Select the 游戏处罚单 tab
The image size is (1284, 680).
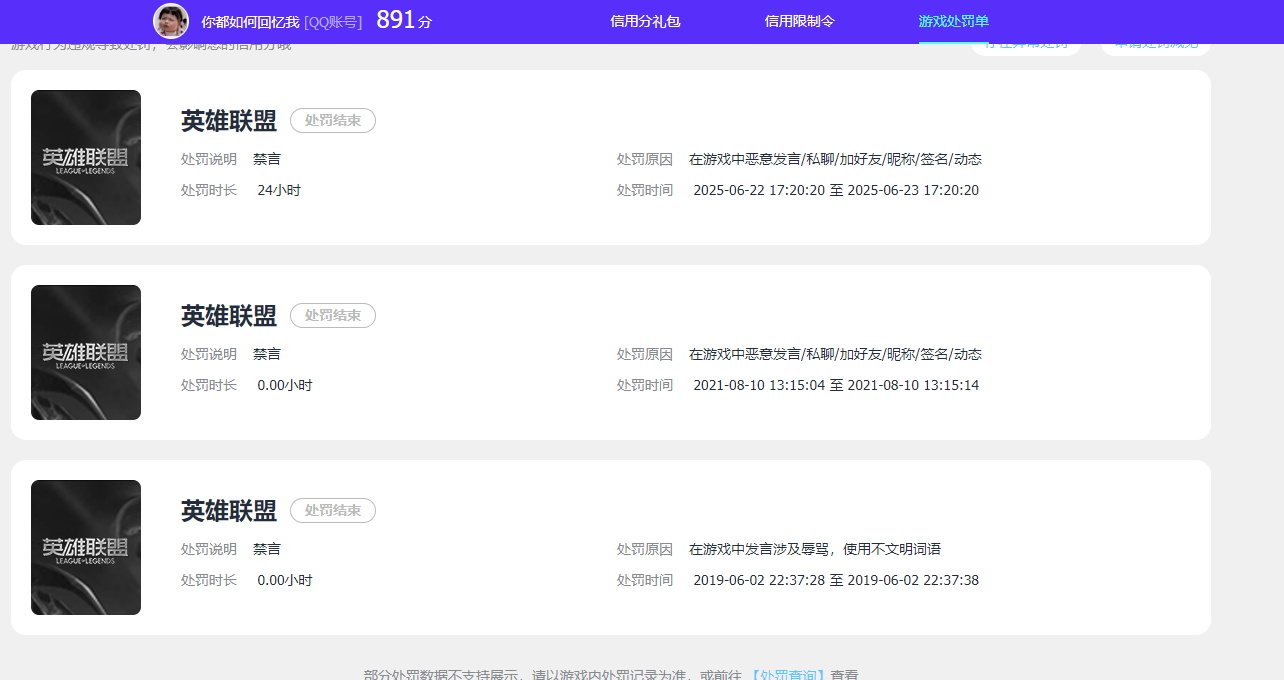click(953, 21)
